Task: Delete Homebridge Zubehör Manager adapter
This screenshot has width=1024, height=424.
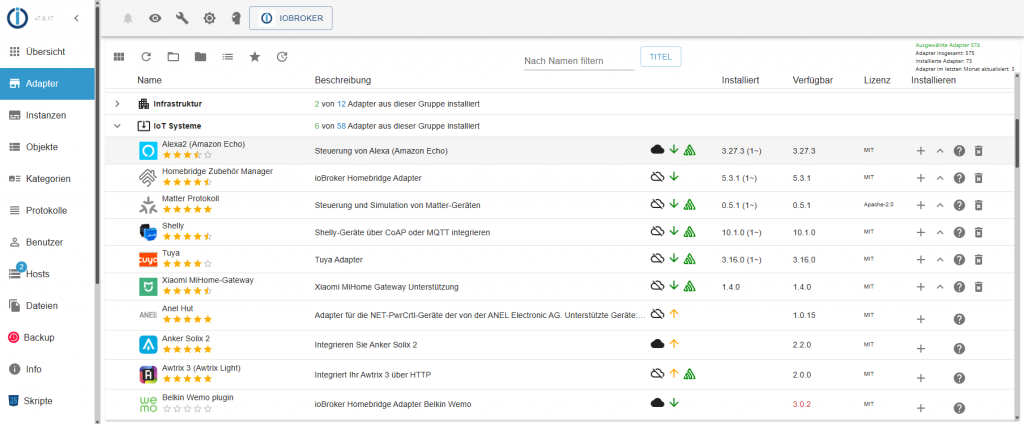Action: pyautogui.click(x=978, y=178)
